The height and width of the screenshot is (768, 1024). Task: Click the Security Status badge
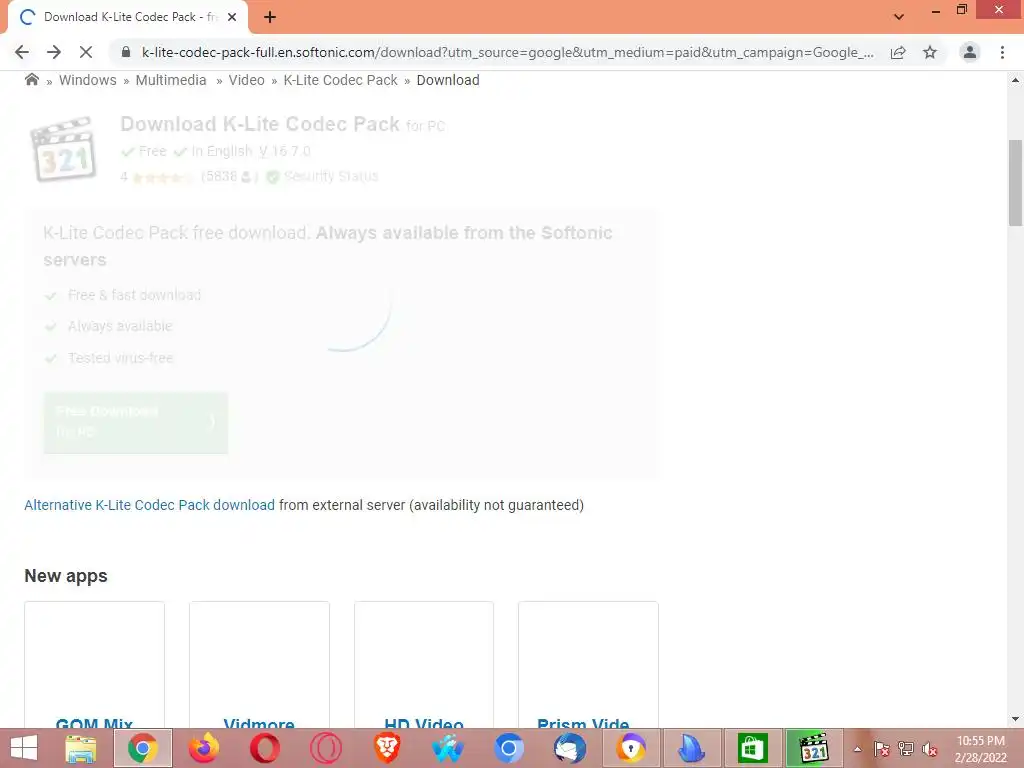(x=323, y=176)
